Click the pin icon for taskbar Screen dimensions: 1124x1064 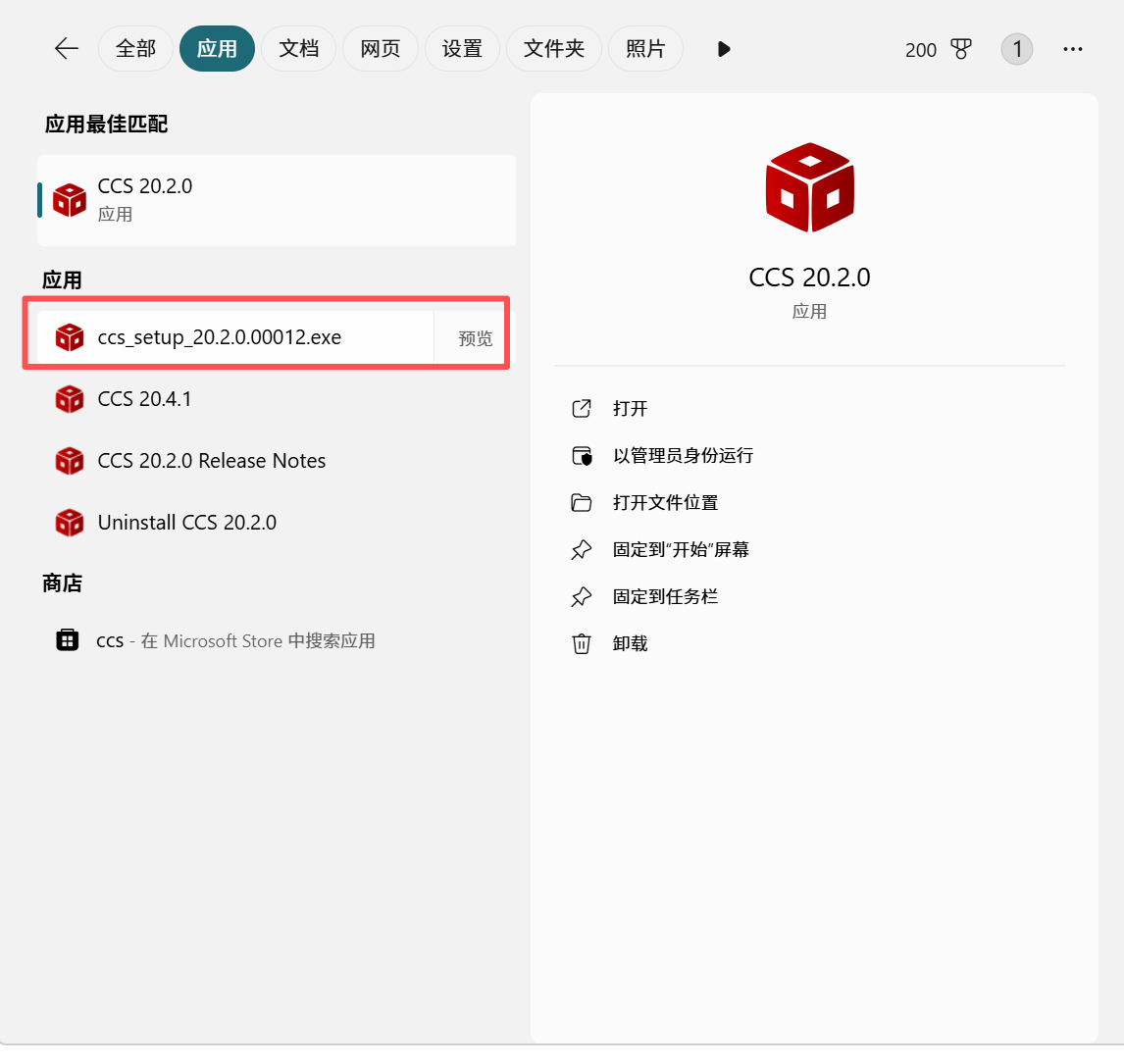582,597
